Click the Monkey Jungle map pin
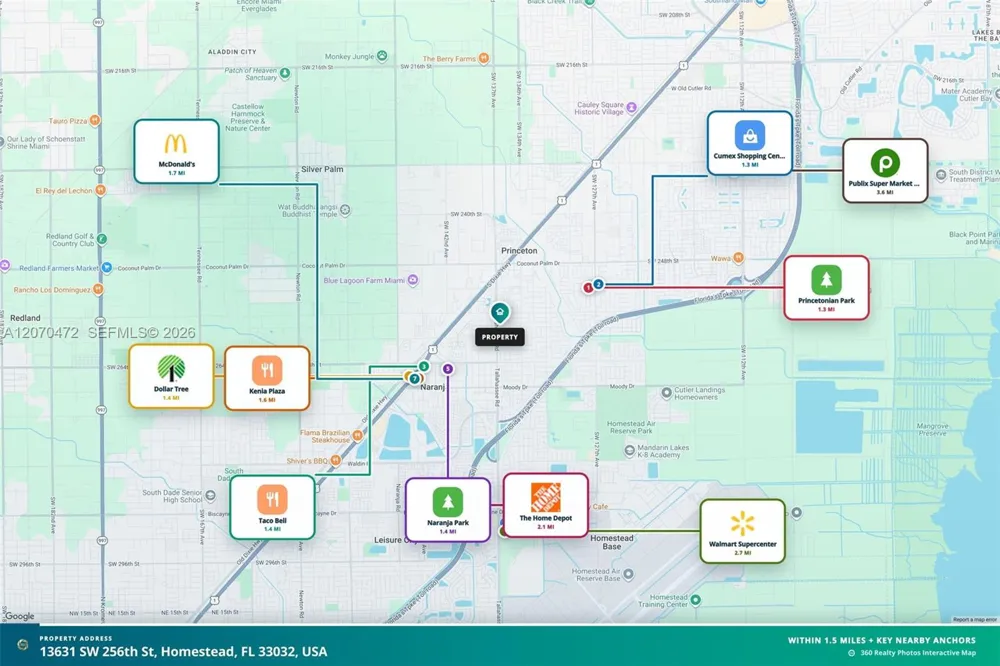This screenshot has width=1000, height=666. point(382,56)
